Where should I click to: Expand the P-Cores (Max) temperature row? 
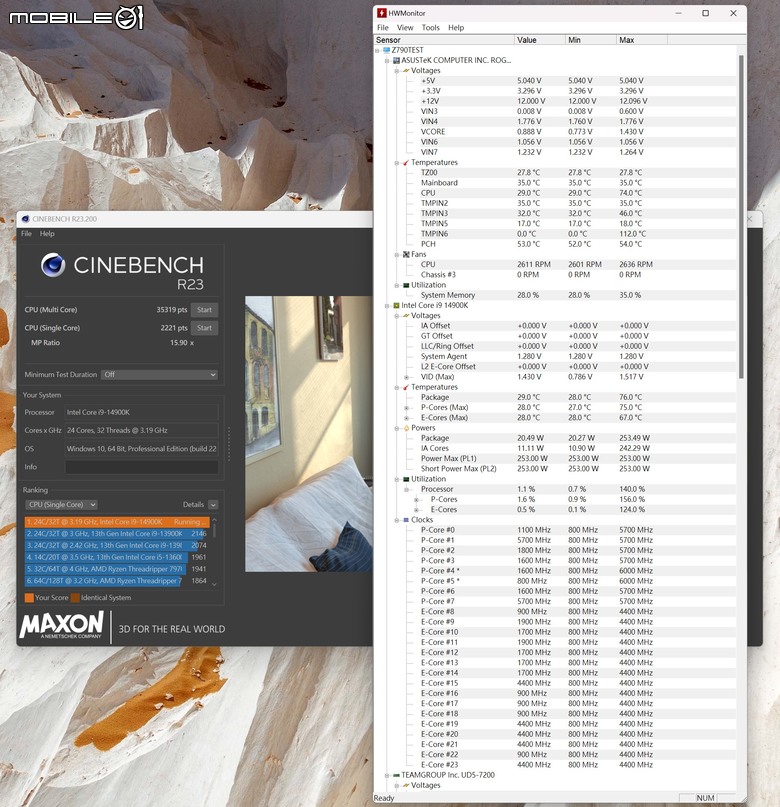pyautogui.click(x=406, y=408)
